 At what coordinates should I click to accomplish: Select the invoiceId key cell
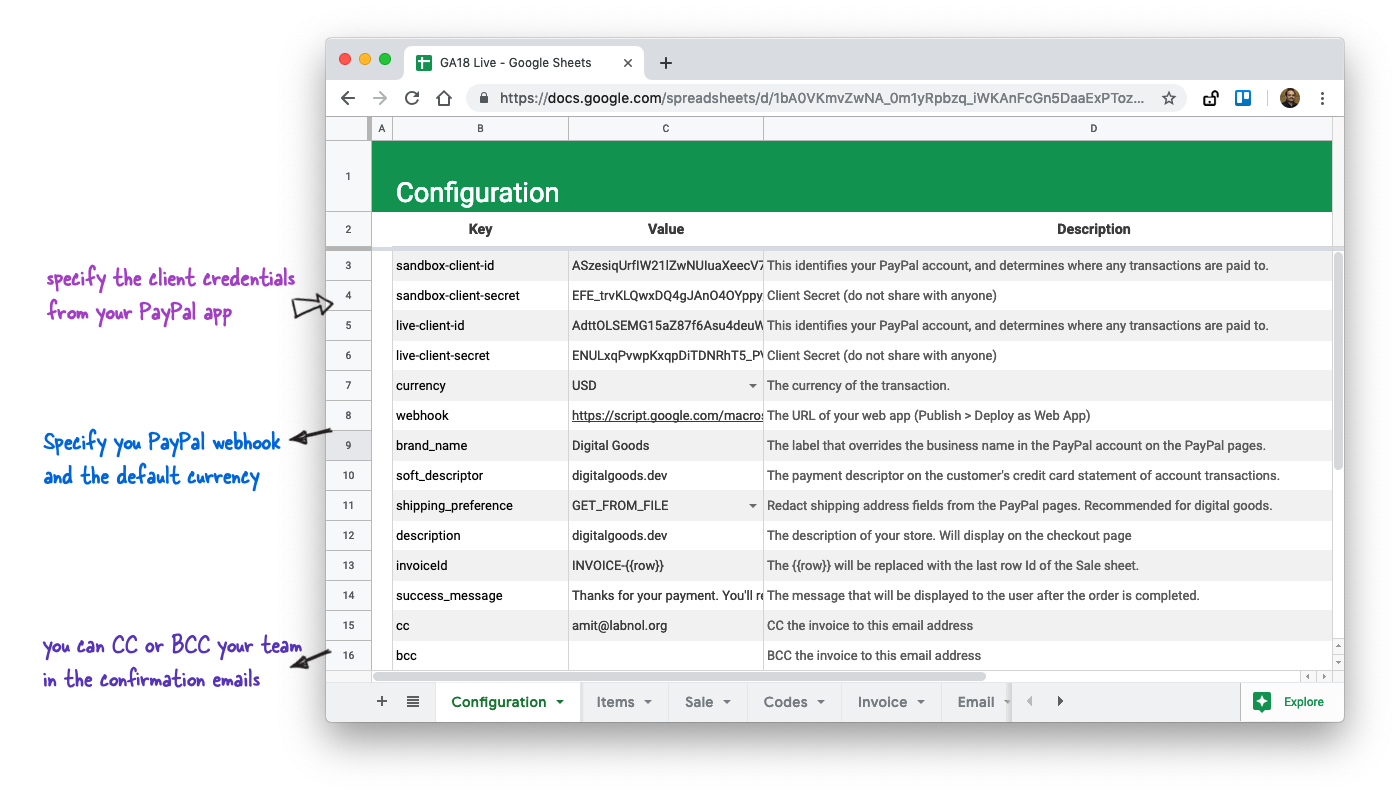(x=481, y=566)
